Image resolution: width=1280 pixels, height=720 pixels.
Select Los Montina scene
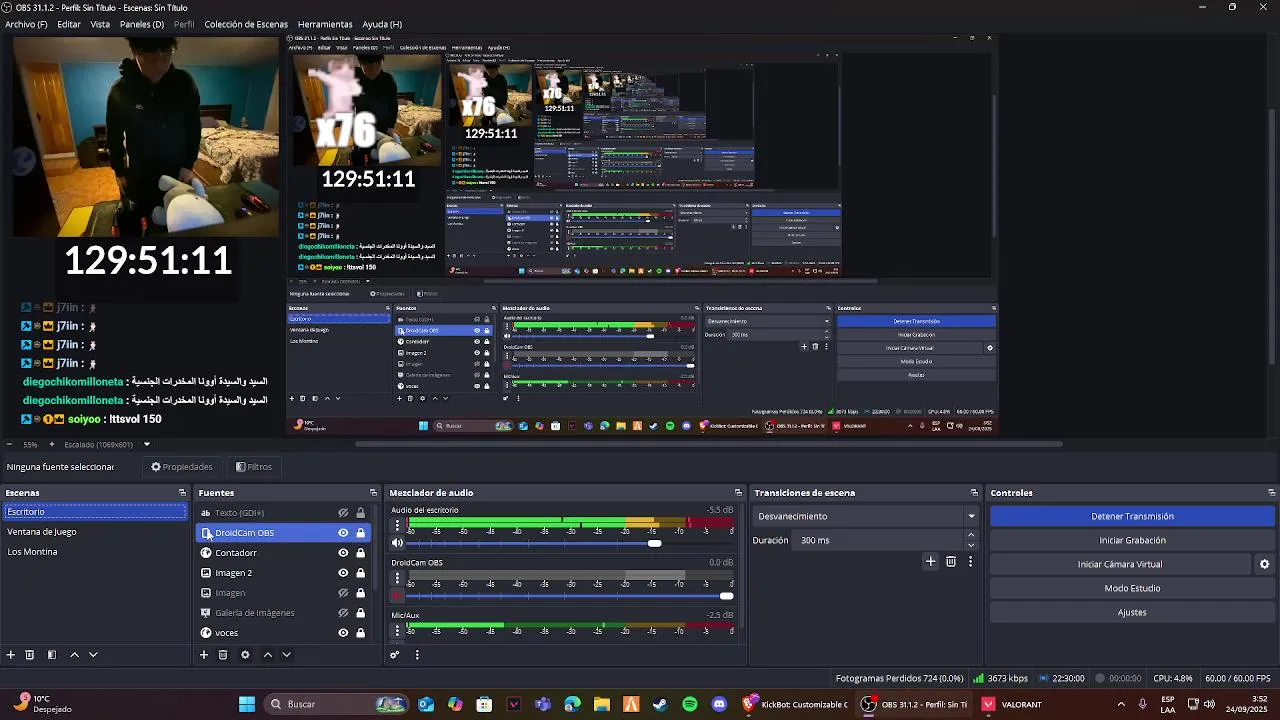(95, 552)
